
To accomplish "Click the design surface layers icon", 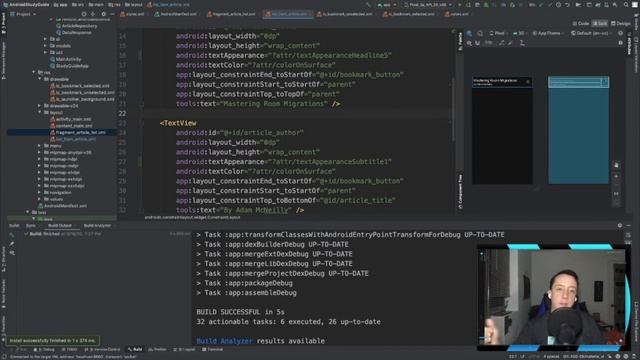I will (469, 33).
